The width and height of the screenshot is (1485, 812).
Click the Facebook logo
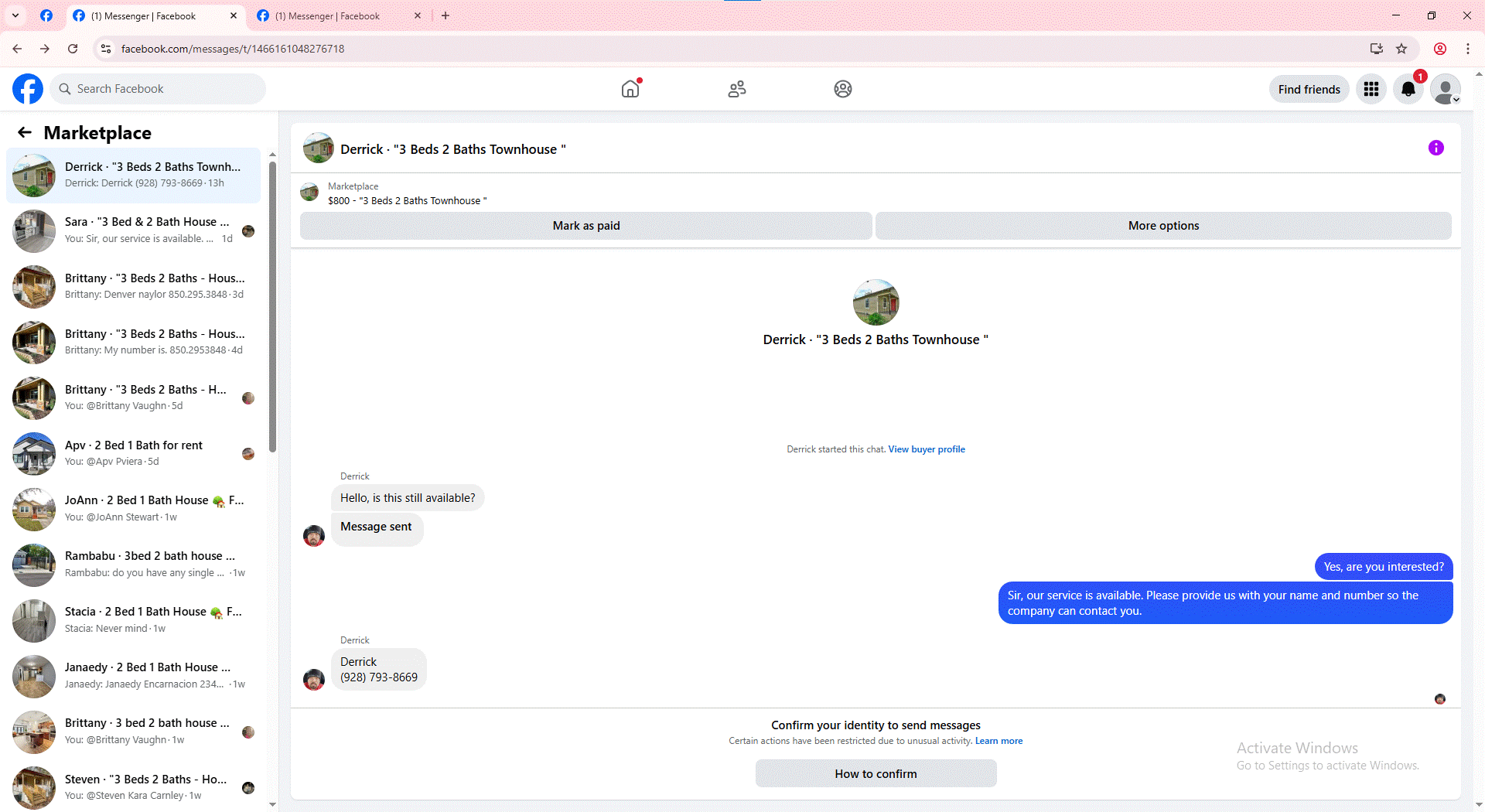tap(28, 89)
